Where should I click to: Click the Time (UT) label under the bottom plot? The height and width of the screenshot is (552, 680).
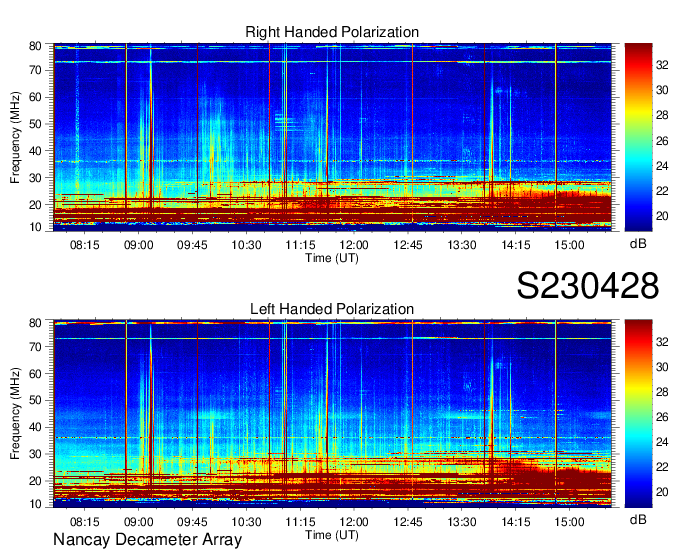coord(332,535)
